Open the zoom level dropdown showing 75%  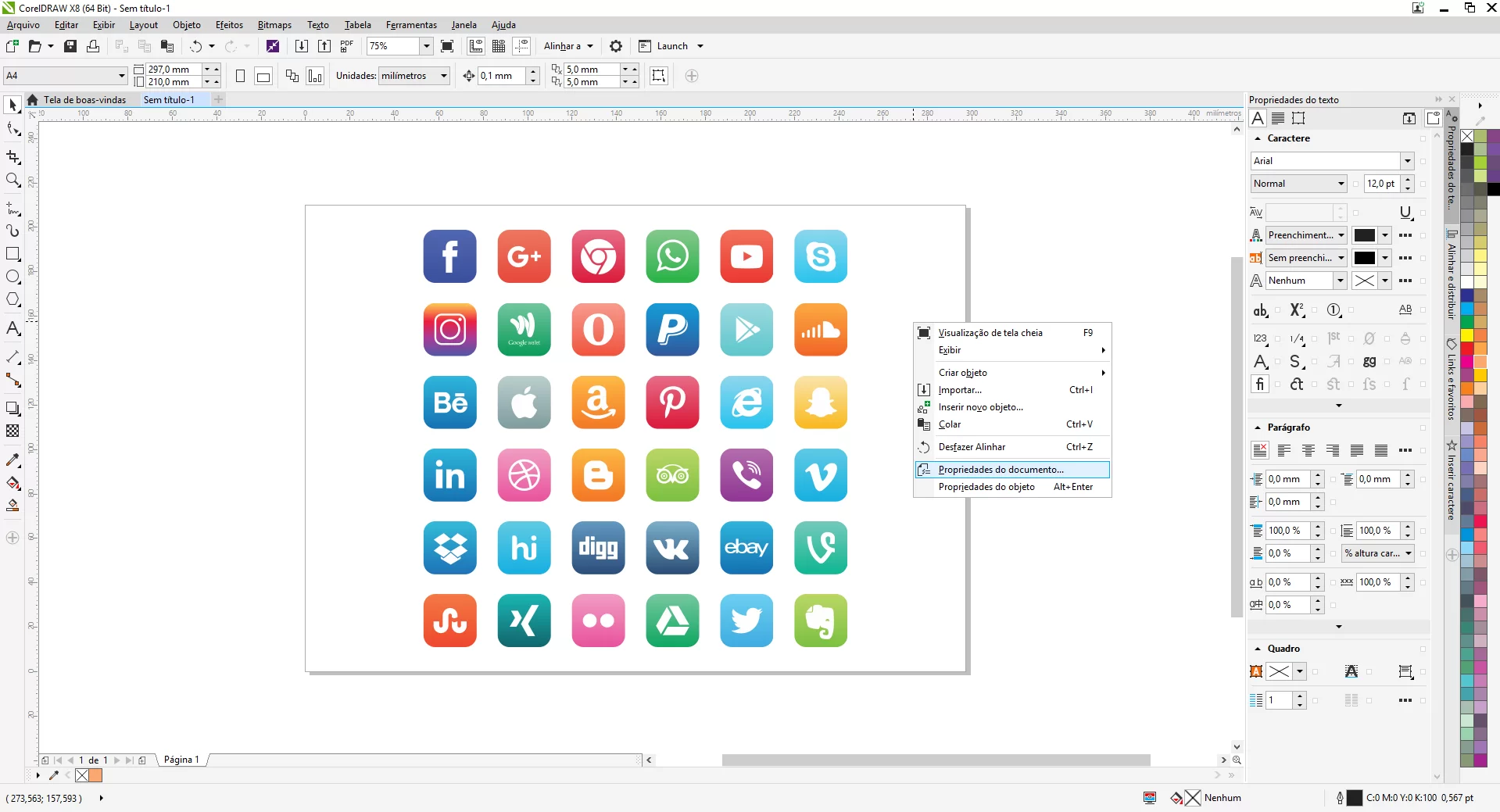(x=427, y=46)
